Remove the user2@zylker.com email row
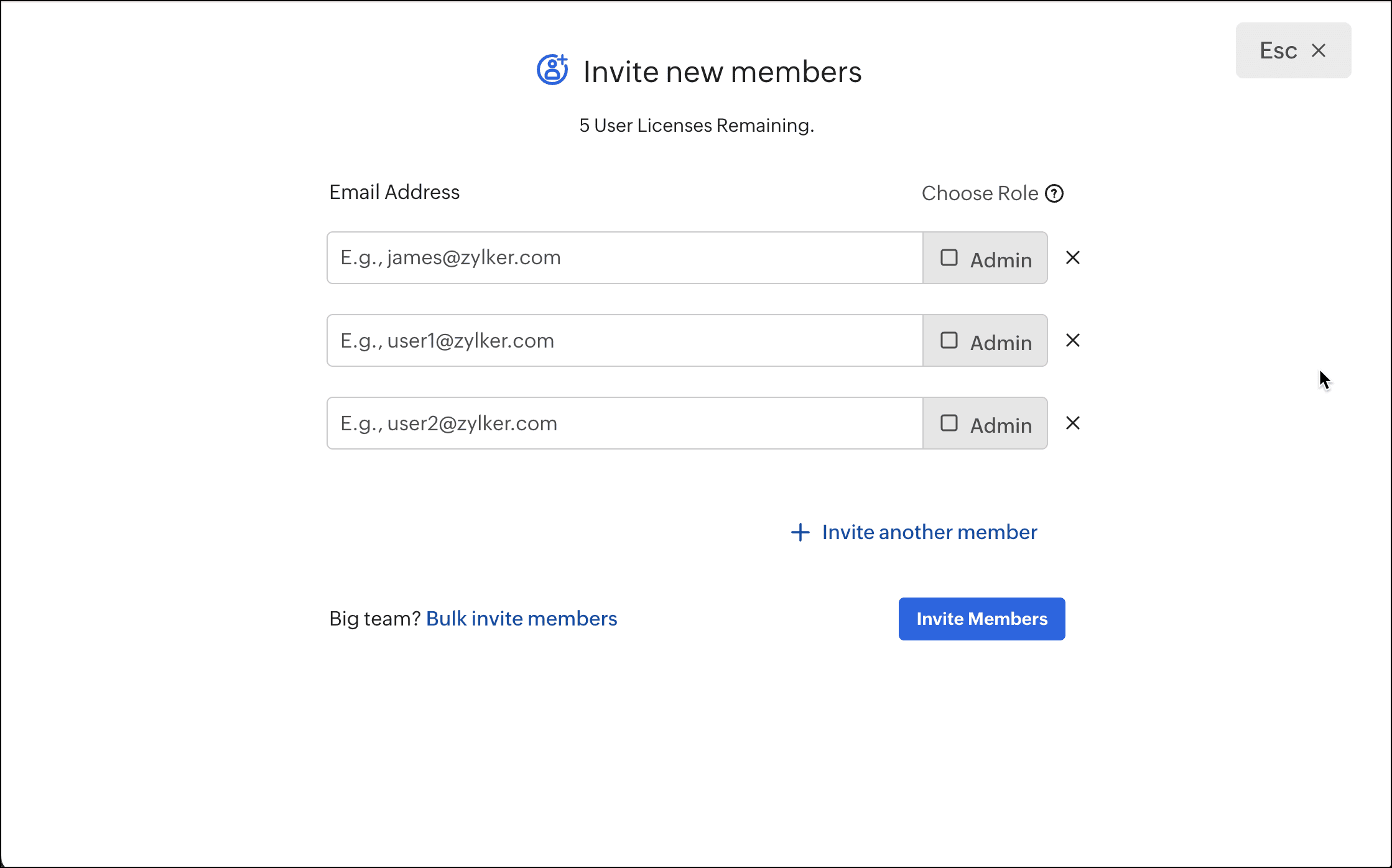Screen dimensions: 1392x868 [x=1072, y=423]
